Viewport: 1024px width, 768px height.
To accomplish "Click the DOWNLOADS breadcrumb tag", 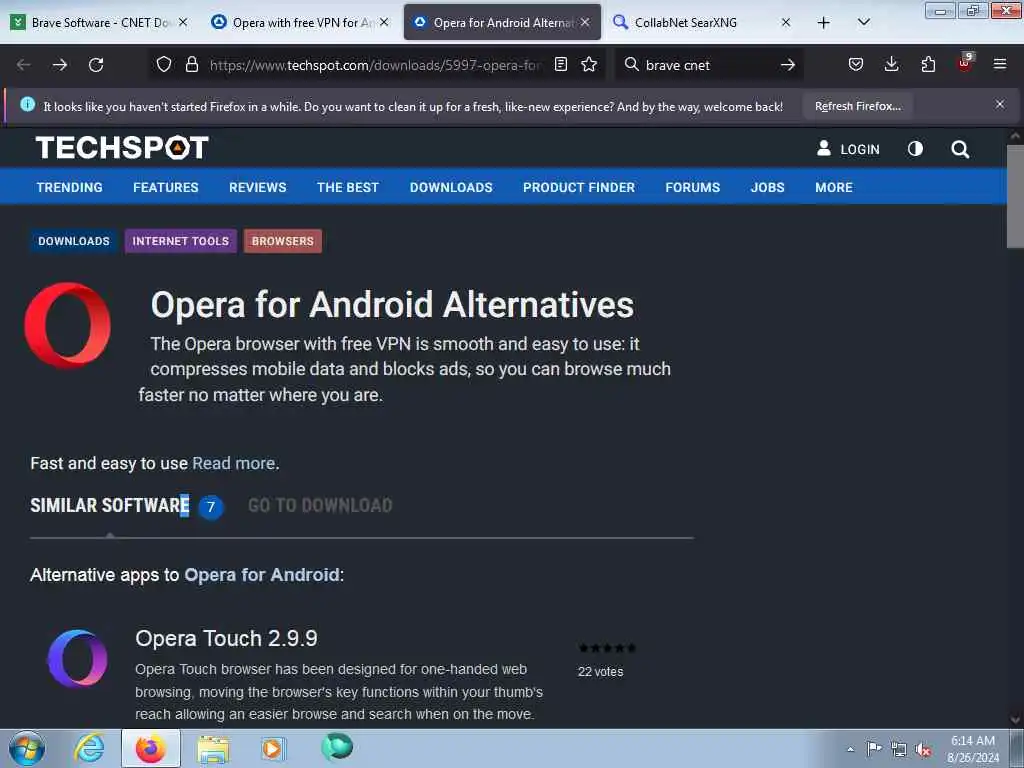I will (x=74, y=241).
